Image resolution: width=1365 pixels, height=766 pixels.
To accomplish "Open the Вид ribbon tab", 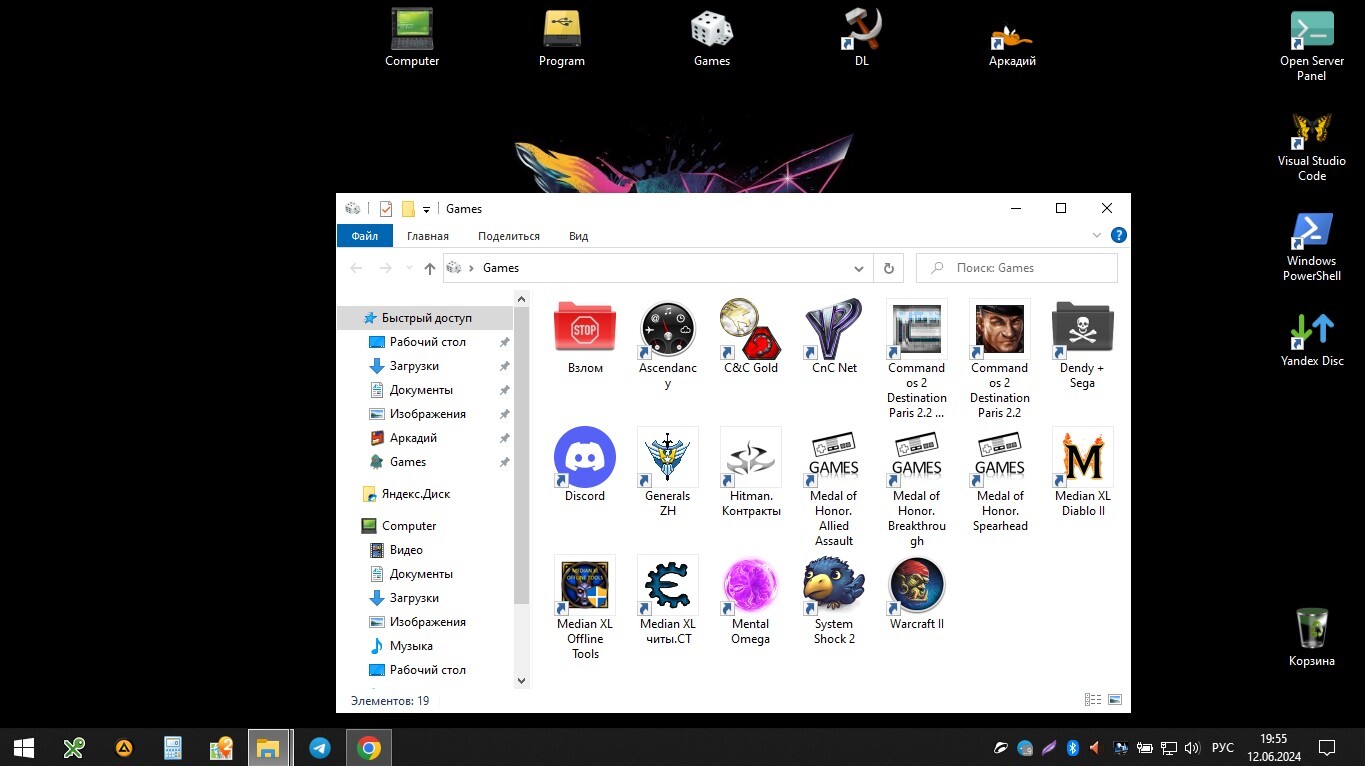I will pos(578,236).
